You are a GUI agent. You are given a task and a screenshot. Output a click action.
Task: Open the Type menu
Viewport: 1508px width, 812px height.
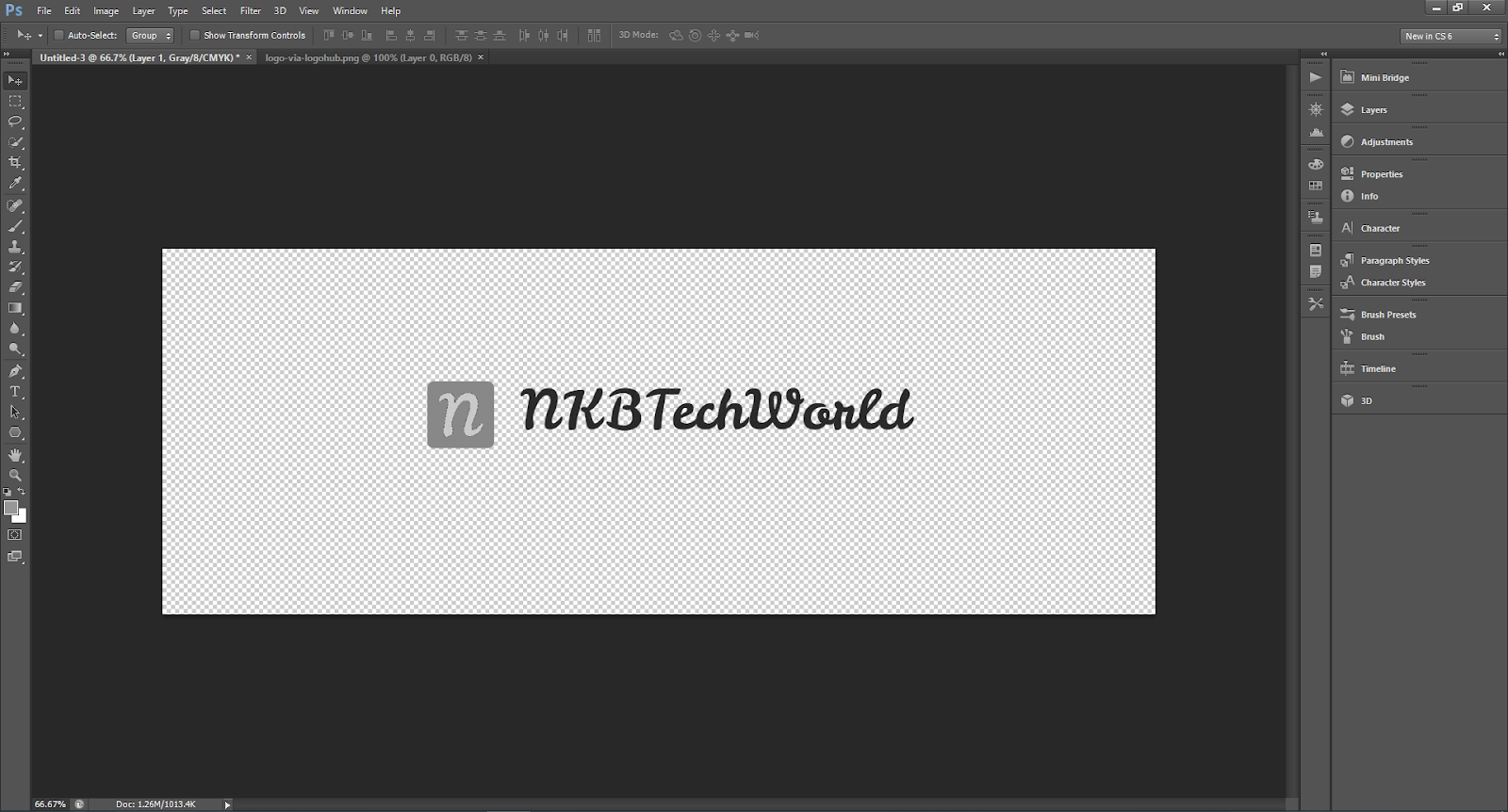(178, 10)
